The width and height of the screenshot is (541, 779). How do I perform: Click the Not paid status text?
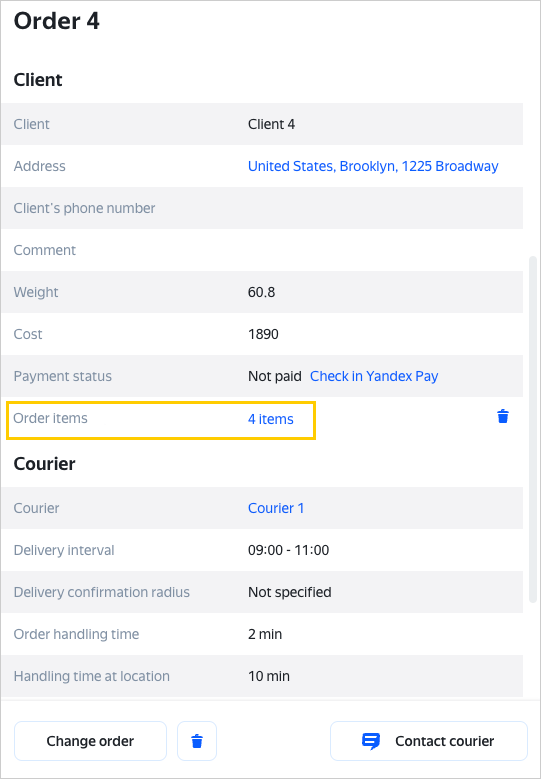tap(275, 376)
